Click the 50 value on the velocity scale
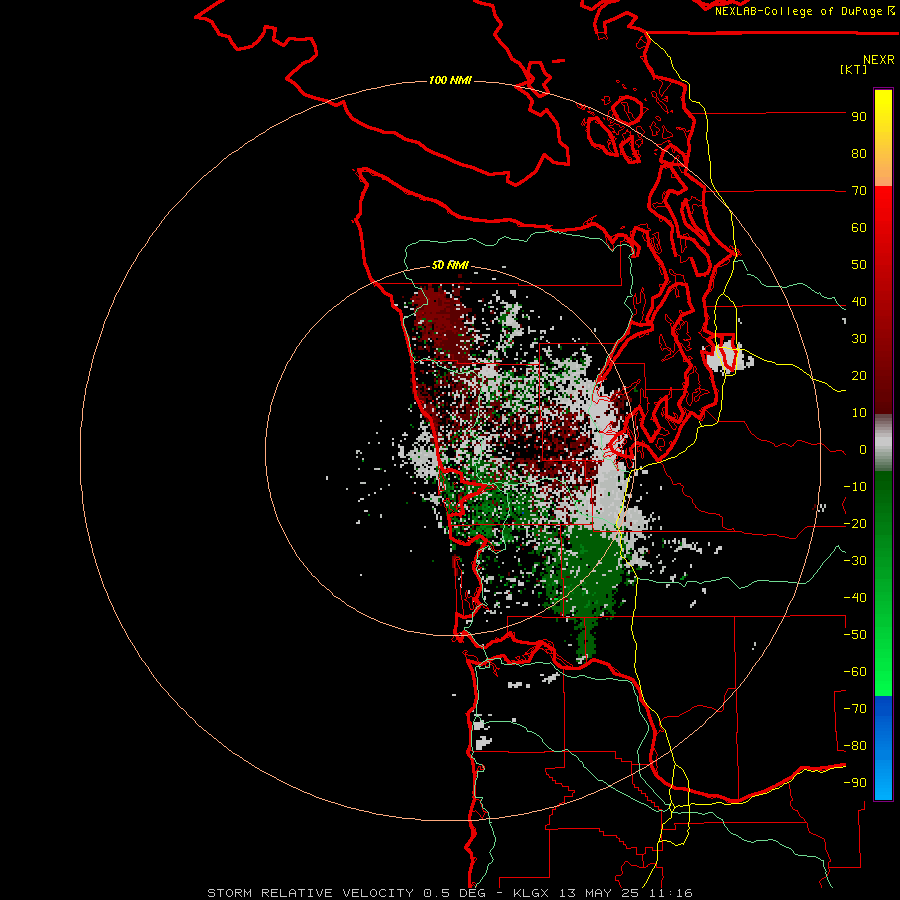The height and width of the screenshot is (900, 900). coord(859,265)
